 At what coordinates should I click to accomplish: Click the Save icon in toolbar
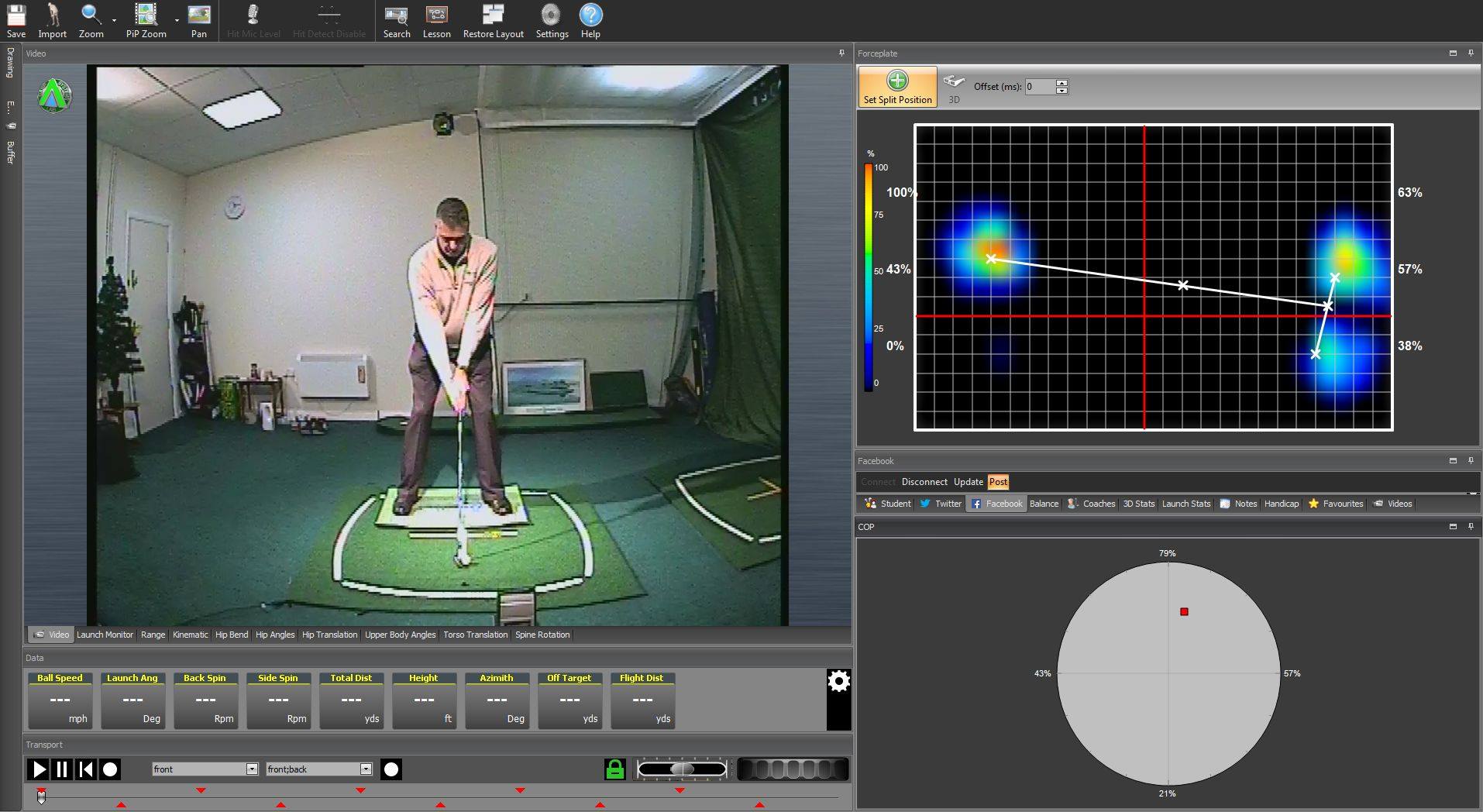[x=16, y=21]
